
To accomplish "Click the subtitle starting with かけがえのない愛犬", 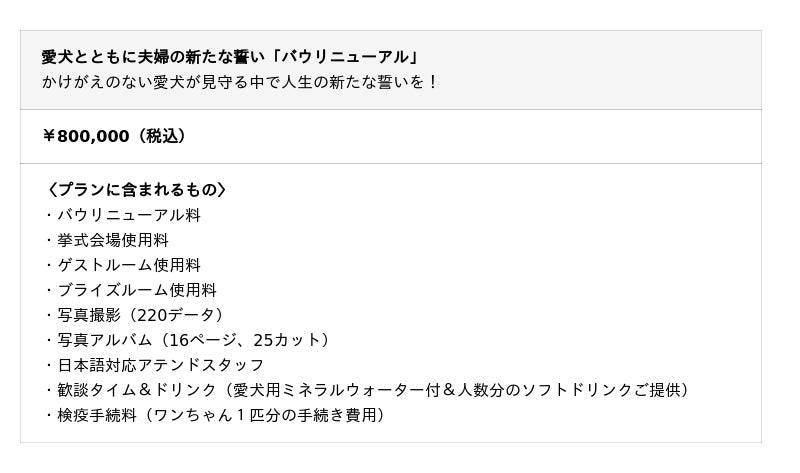I will pos(240,82).
